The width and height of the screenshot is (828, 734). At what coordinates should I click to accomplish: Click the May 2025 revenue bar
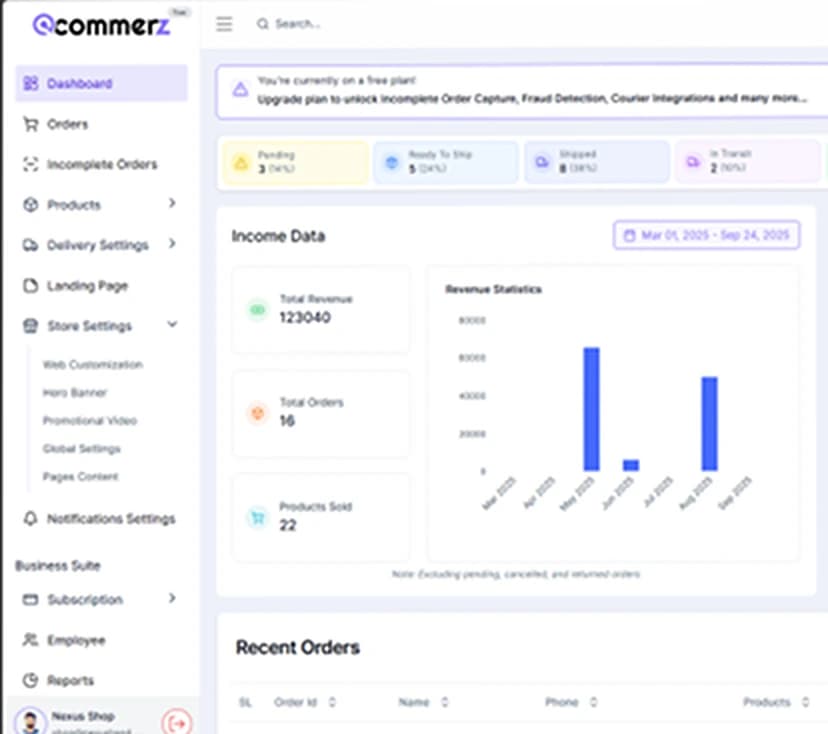click(591, 409)
